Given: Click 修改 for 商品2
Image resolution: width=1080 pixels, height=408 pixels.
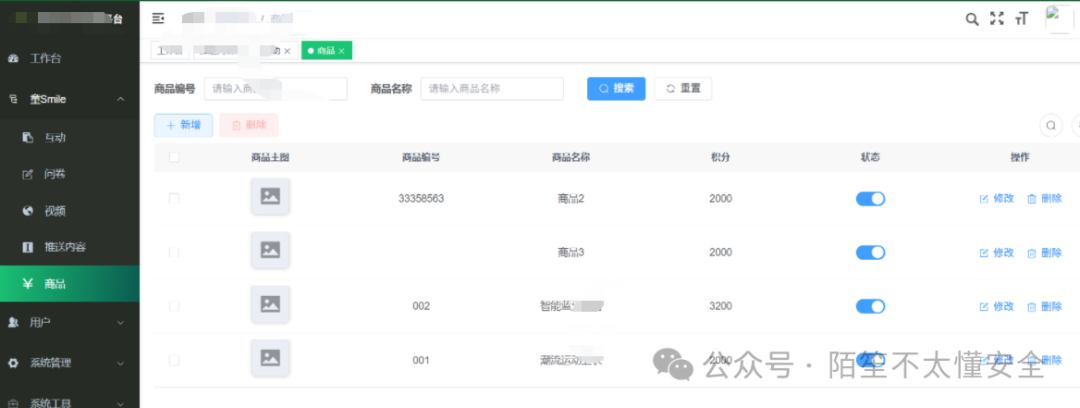Looking at the screenshot, I should point(997,198).
